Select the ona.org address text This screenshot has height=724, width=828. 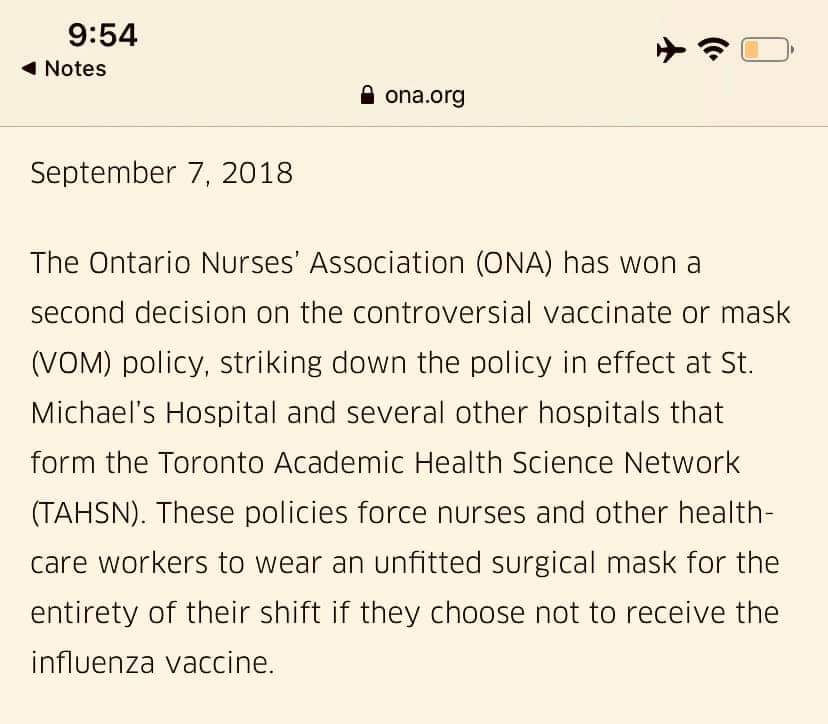pyautogui.click(x=425, y=96)
